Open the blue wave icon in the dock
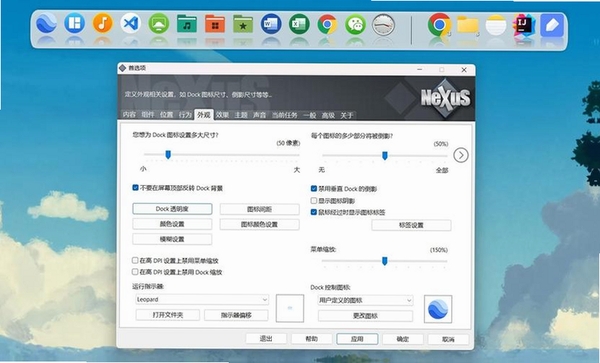The height and width of the screenshot is (363, 600). (46, 23)
